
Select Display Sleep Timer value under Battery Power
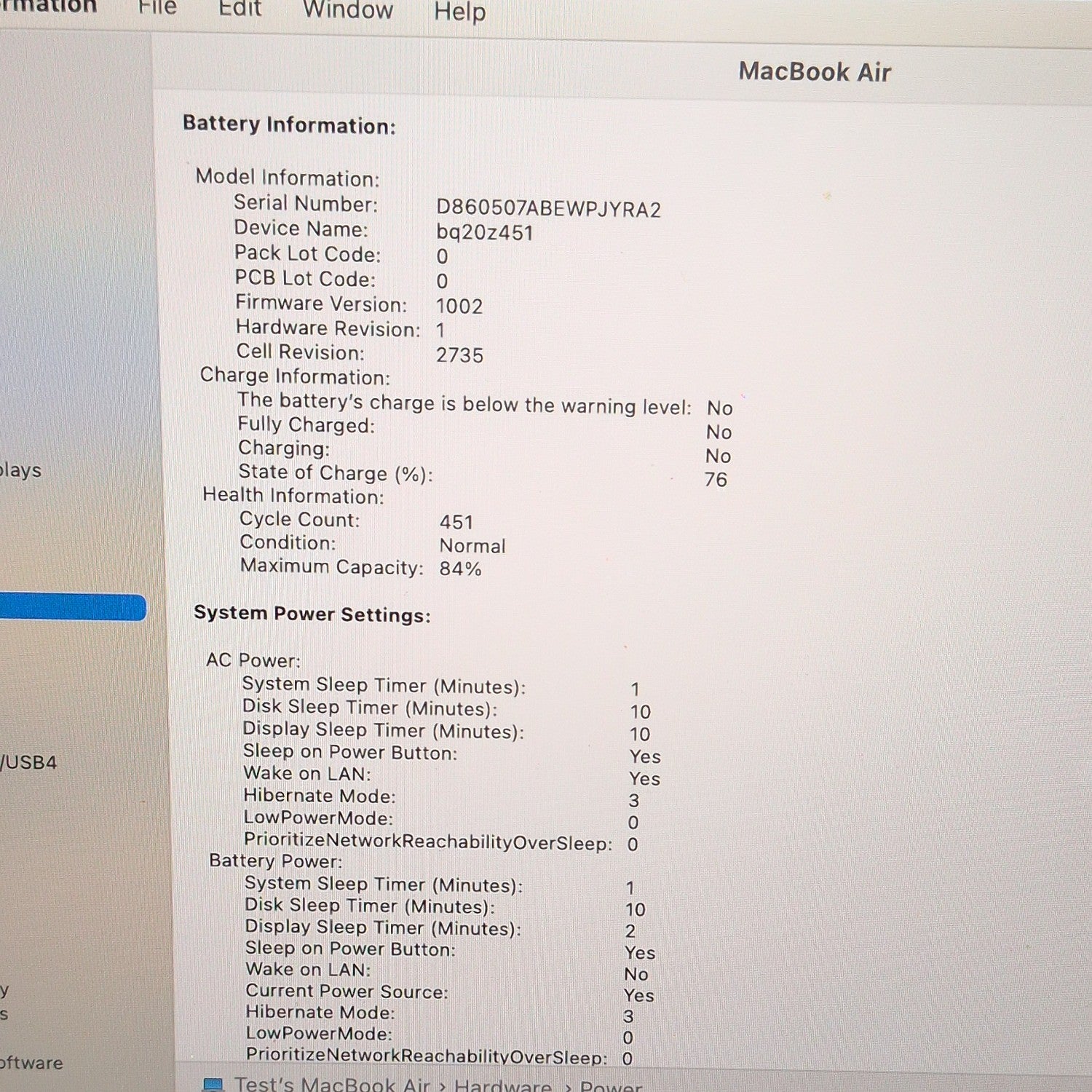(630, 931)
